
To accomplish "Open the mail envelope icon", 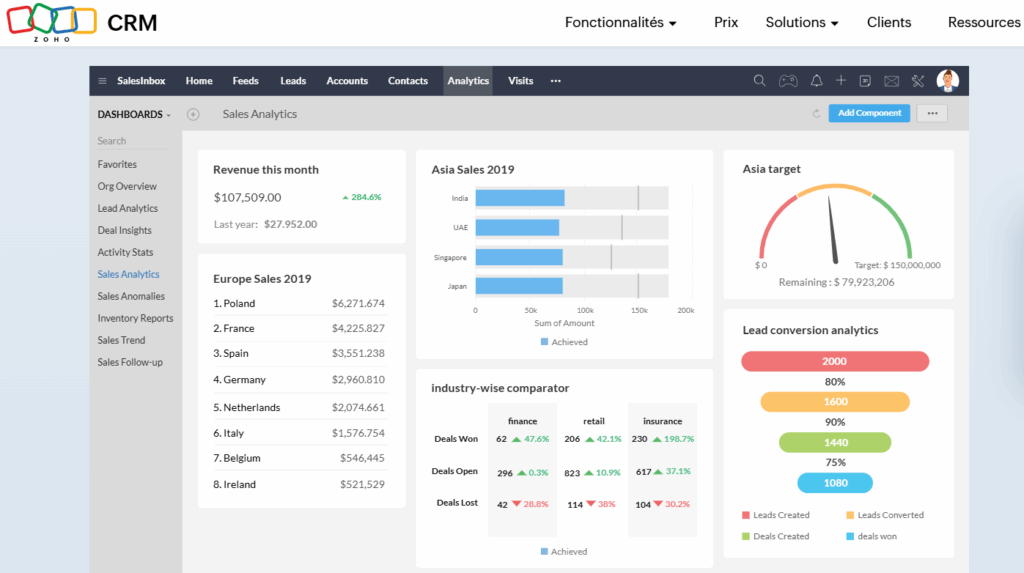I will [x=891, y=81].
